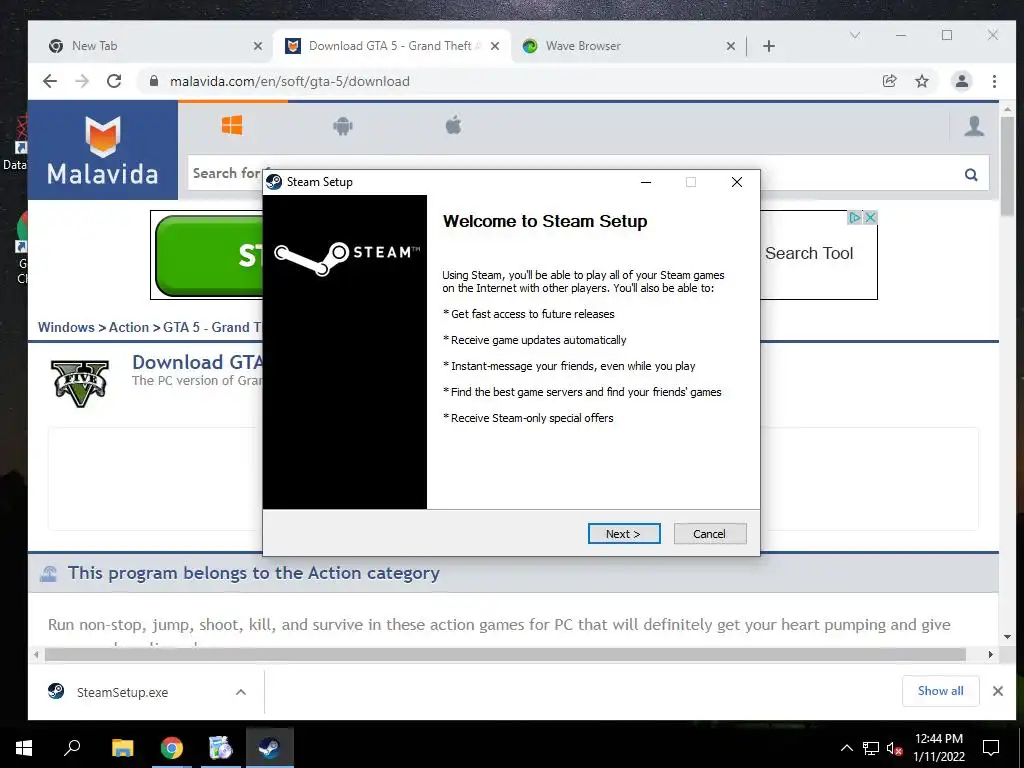Open Windows taskbar search
The height and width of the screenshot is (768, 1024).
[x=72, y=748]
